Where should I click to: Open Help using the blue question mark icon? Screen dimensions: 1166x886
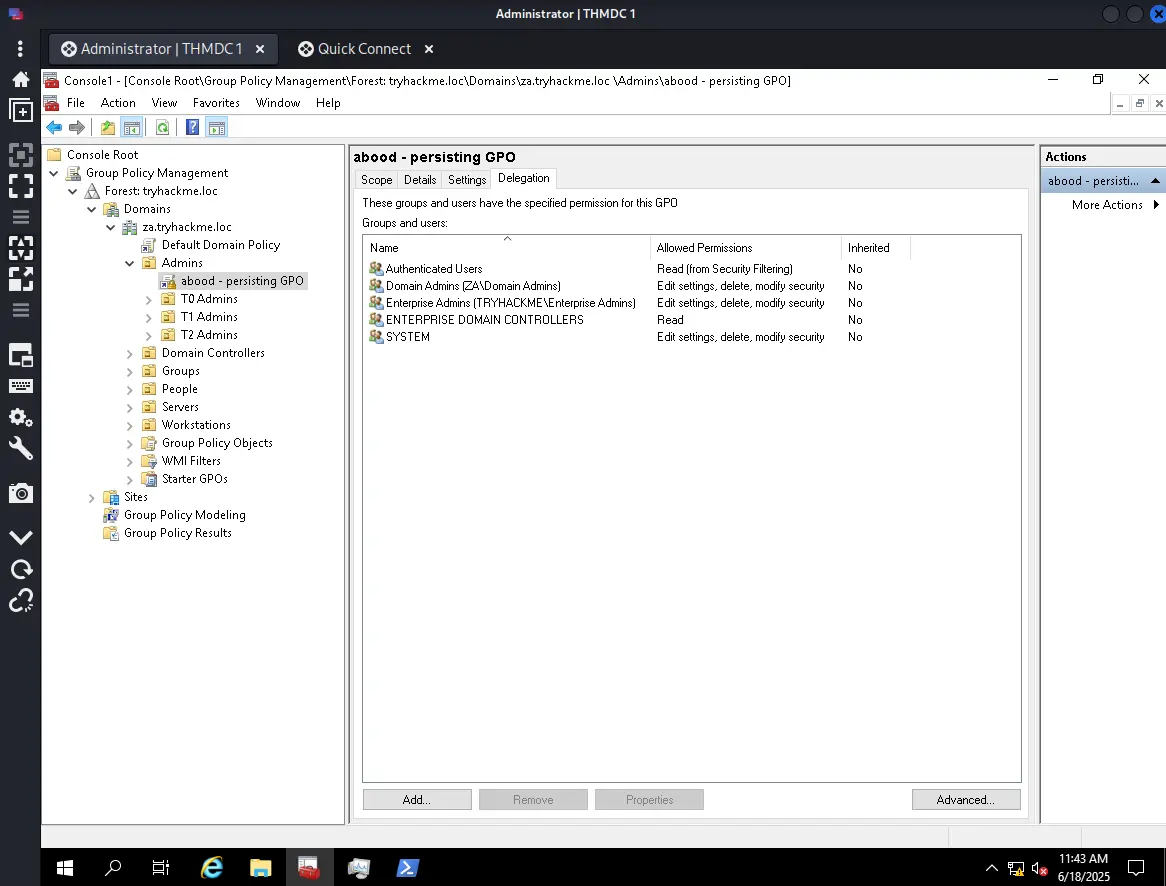click(193, 128)
